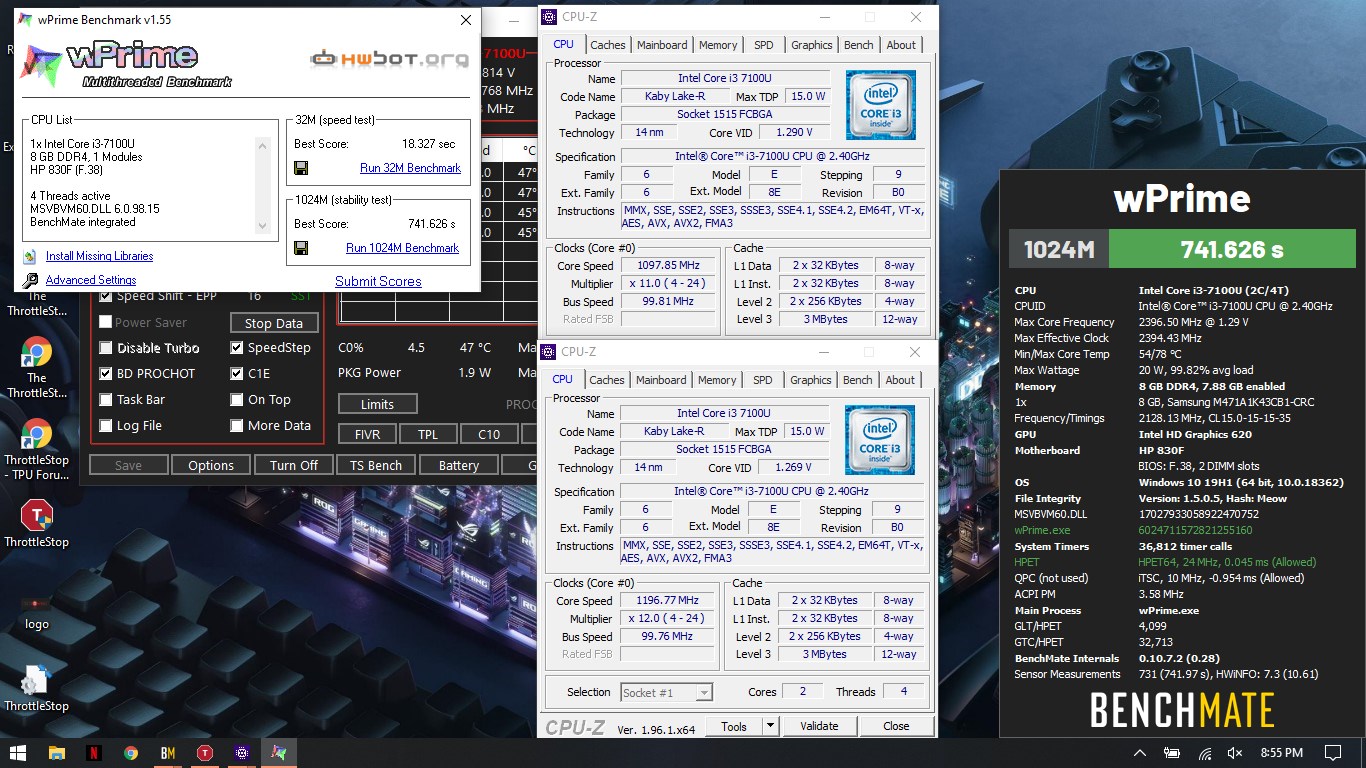This screenshot has height=768, width=1366.
Task: Click the Tools button in CPU-Z
Action: click(734, 727)
